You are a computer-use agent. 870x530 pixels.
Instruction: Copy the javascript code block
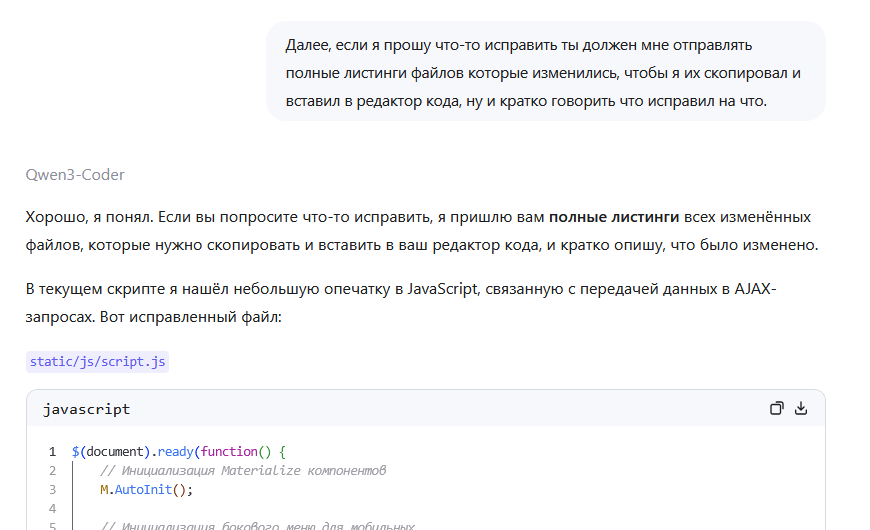coord(776,408)
